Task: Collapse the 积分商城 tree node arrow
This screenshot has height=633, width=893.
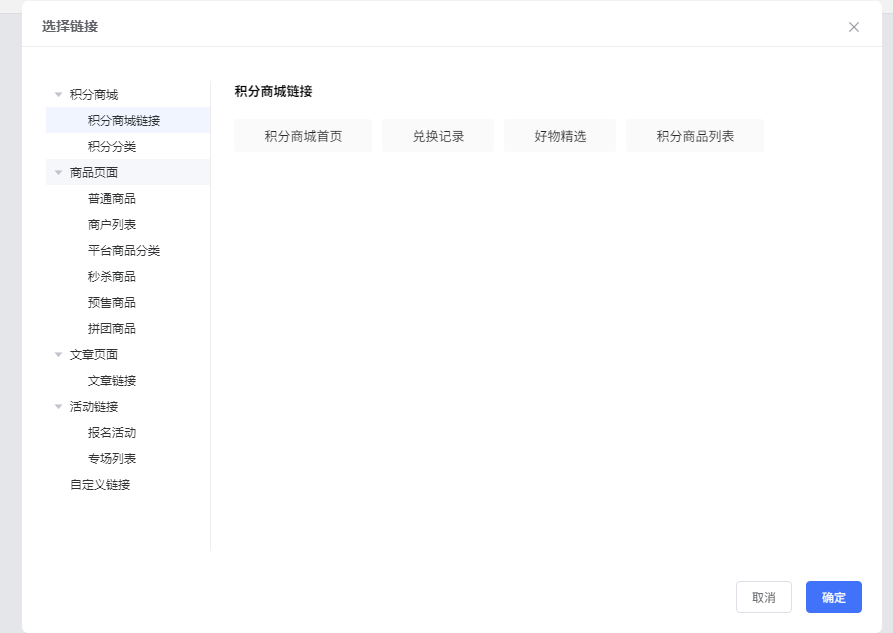Action: [59, 95]
